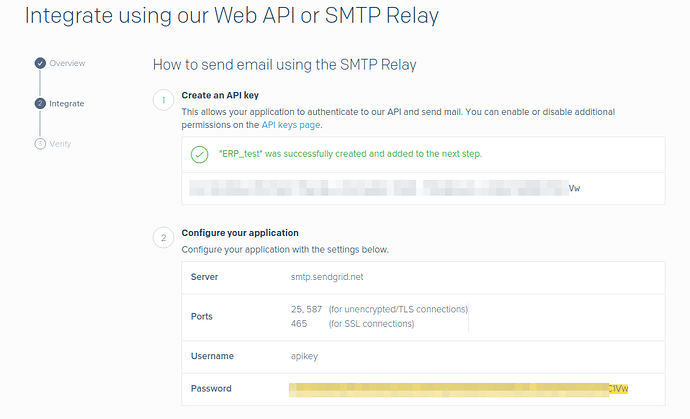Select the Integrate step label

67,103
